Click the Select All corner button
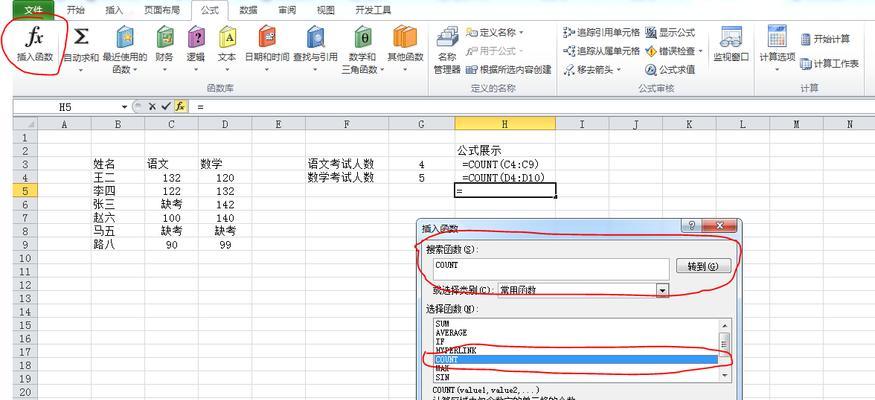This screenshot has width=875, height=400. [25, 124]
